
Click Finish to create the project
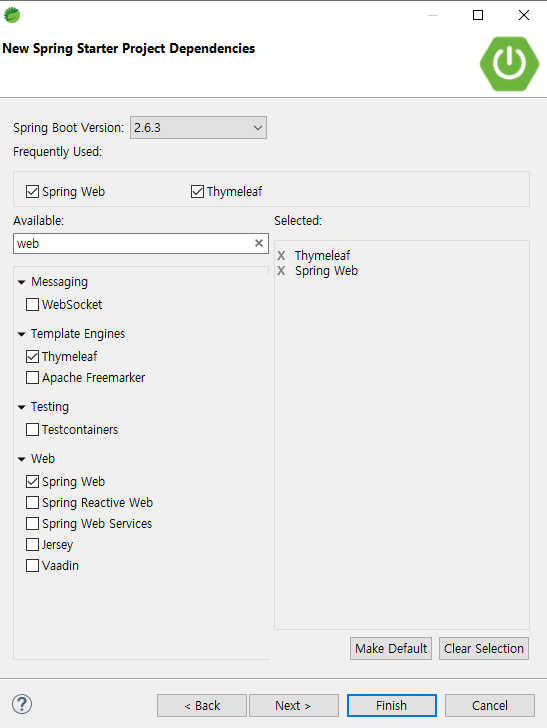pyautogui.click(x=391, y=706)
